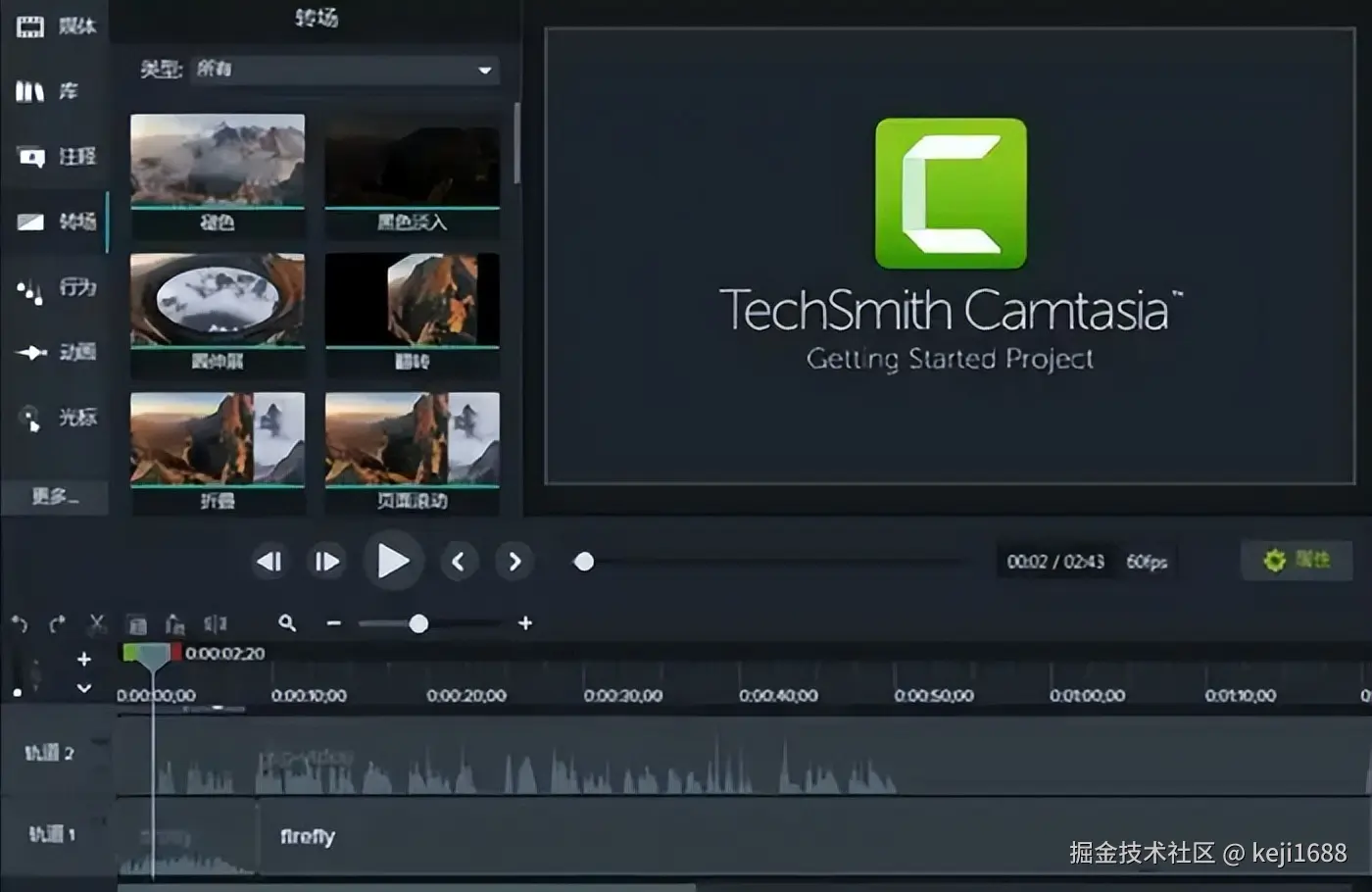Open the Media (媒体) tab
Image resolution: width=1372 pixels, height=892 pixels.
[x=55, y=26]
